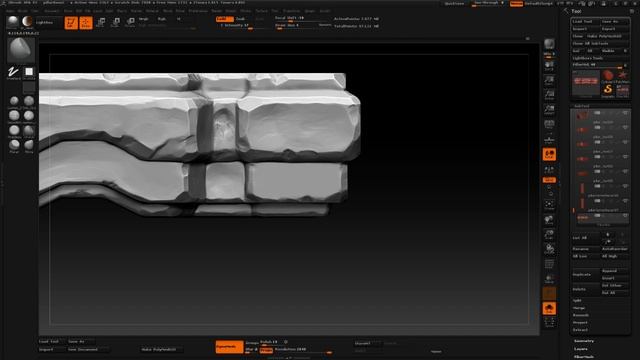640x360 pixels.
Task: Expand the Project section in SubTool
Action: point(580,322)
